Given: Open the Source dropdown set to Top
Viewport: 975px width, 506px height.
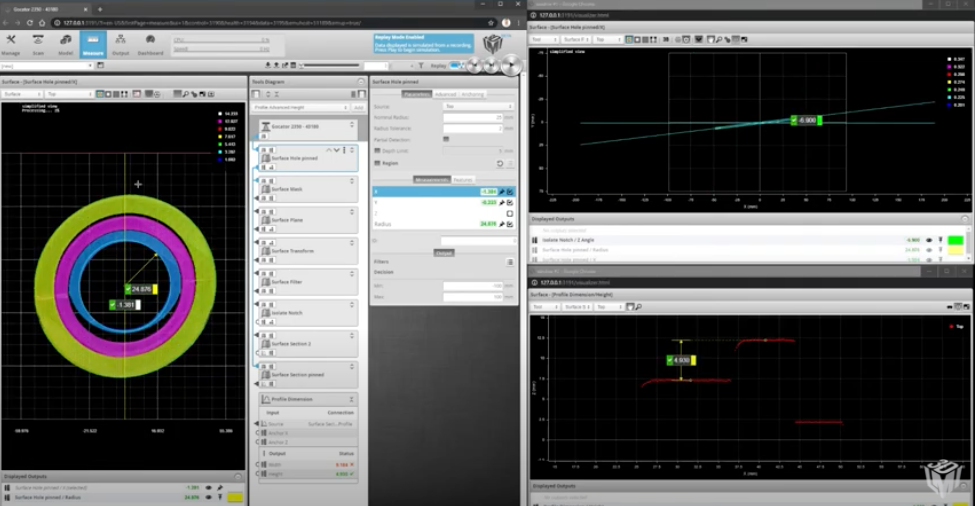Looking at the screenshot, I should (x=478, y=105).
